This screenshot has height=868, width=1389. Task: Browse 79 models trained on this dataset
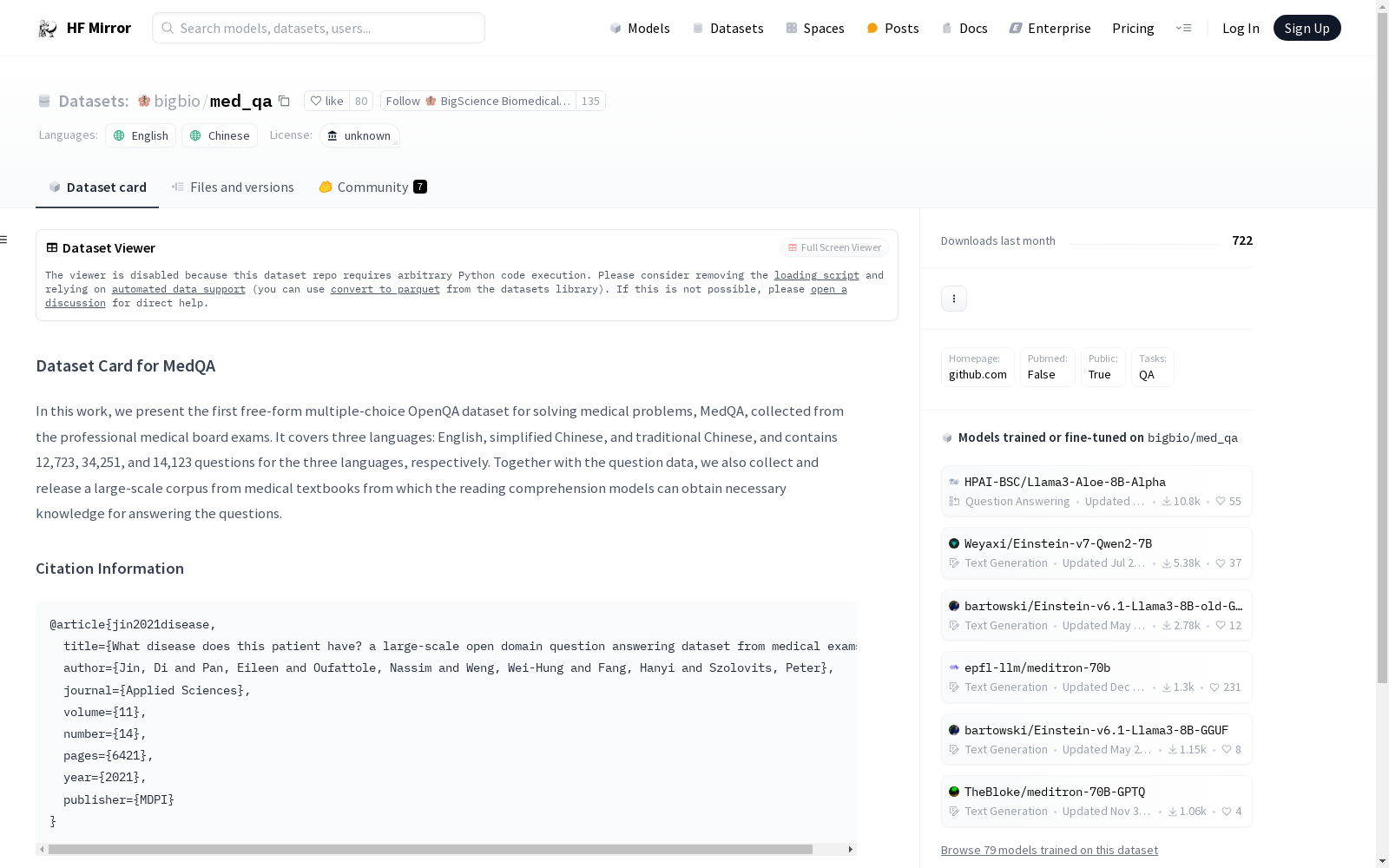point(1050,850)
